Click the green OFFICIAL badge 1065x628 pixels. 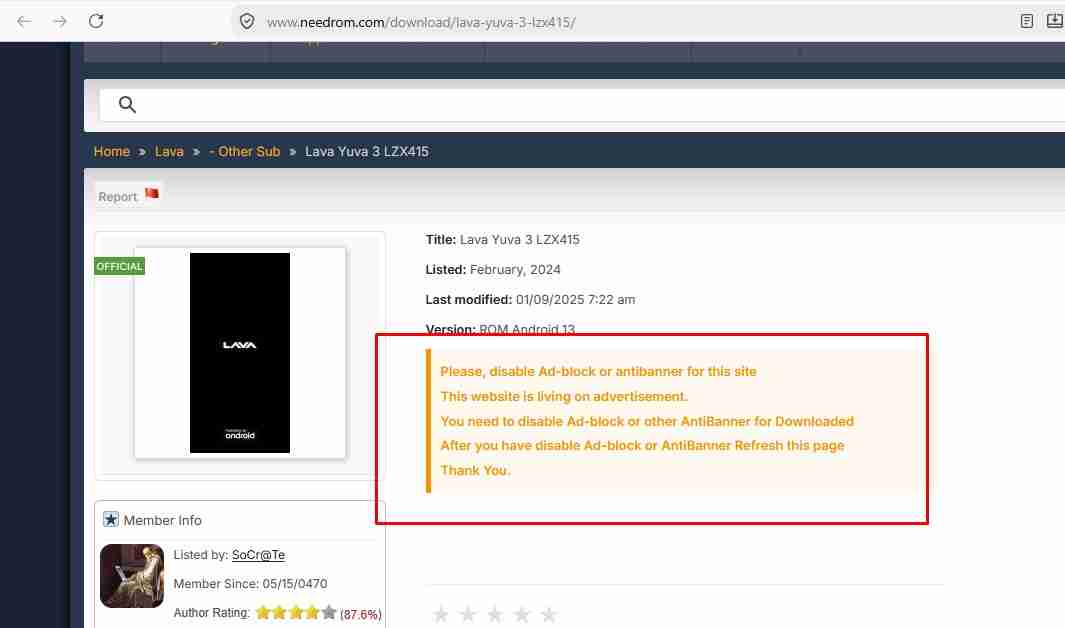[120, 266]
